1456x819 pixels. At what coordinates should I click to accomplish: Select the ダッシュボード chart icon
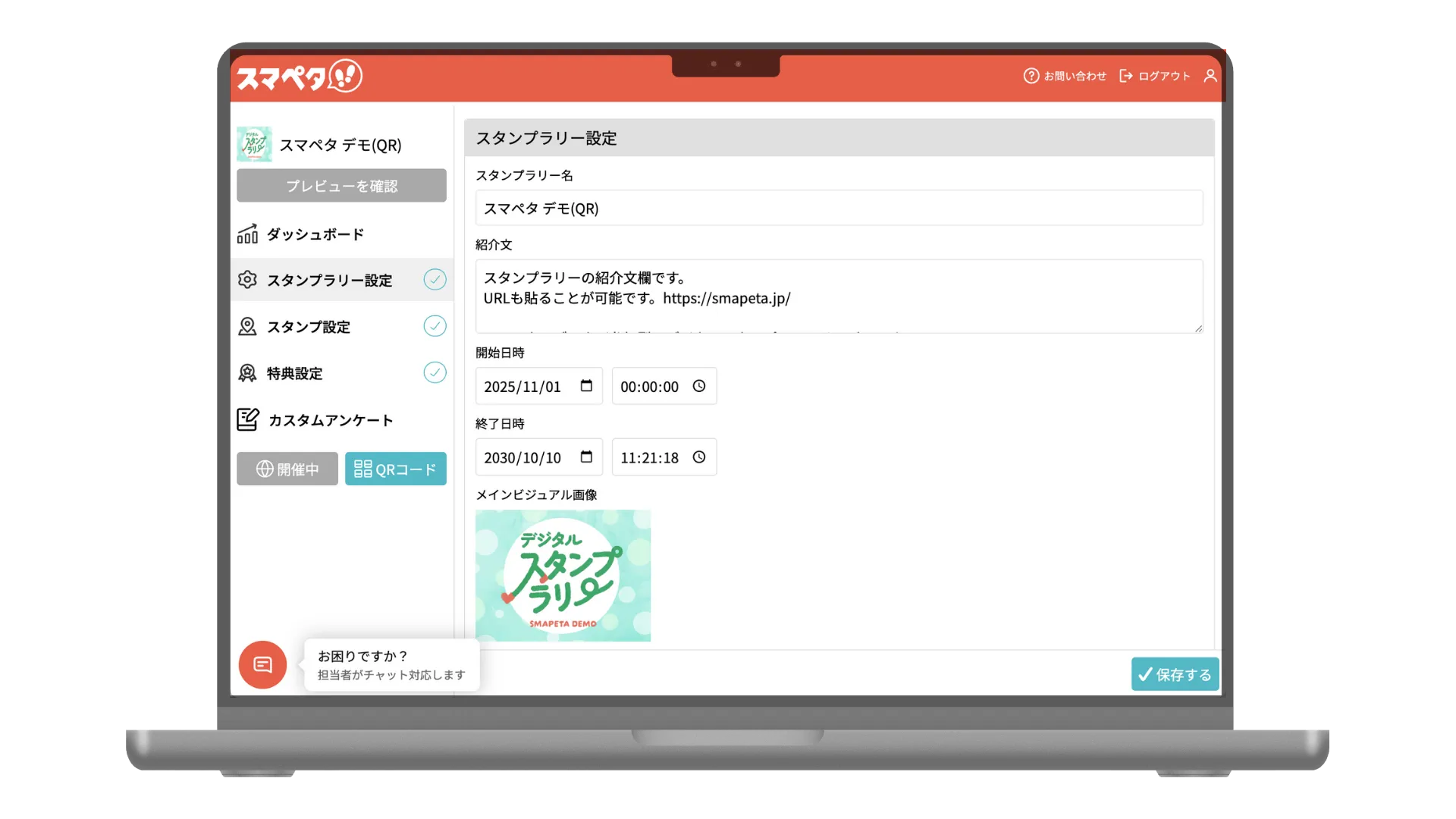pos(247,234)
